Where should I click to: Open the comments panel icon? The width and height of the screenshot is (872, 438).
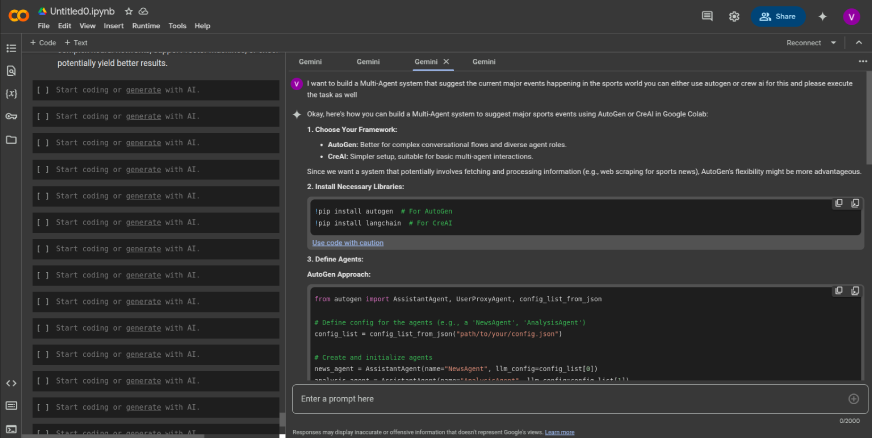click(707, 16)
